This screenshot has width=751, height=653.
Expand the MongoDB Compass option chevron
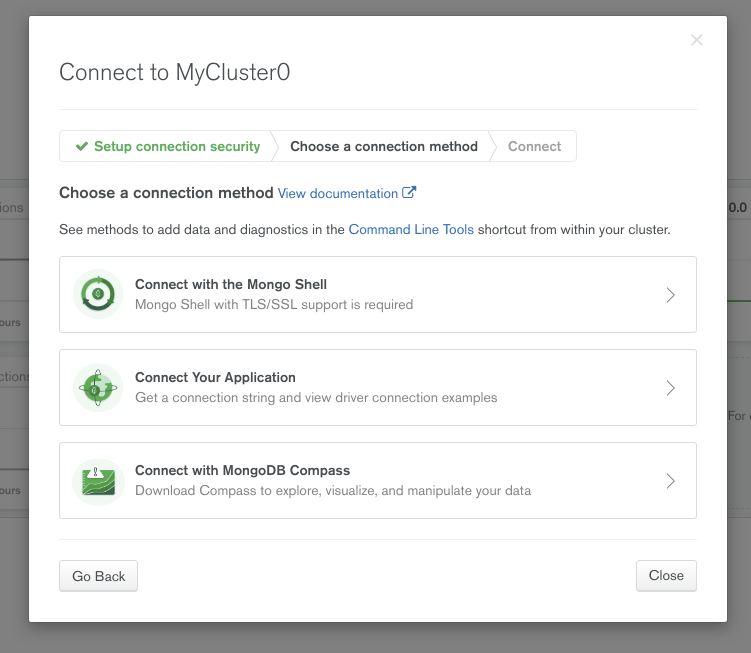click(671, 481)
